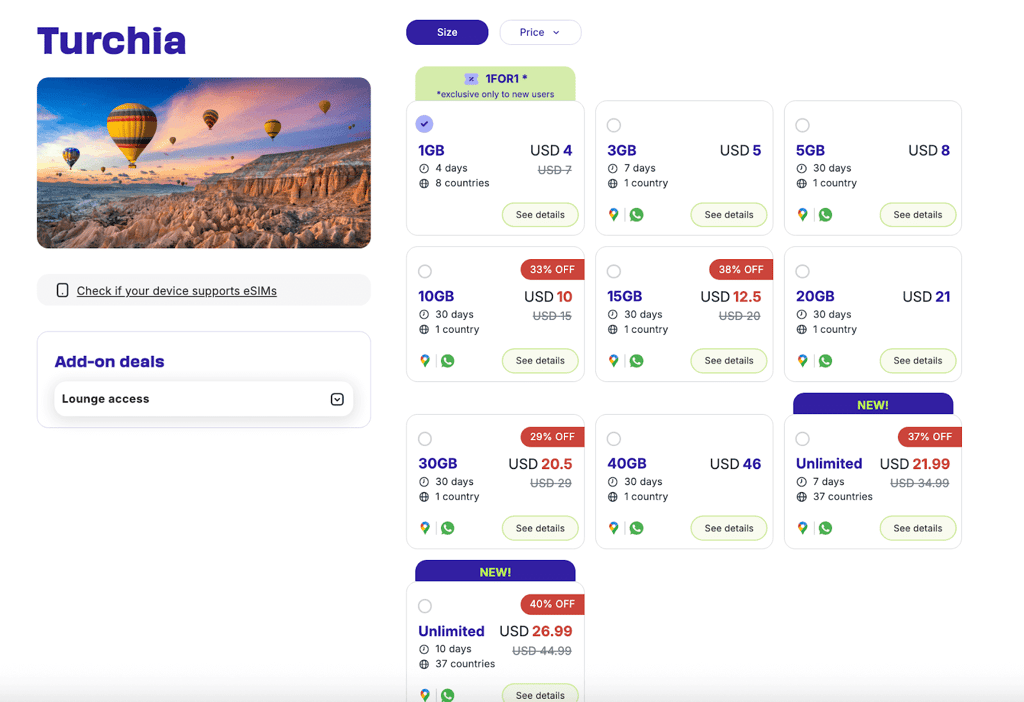Expand the Lounge access add-on
1024x702 pixels.
(337, 399)
